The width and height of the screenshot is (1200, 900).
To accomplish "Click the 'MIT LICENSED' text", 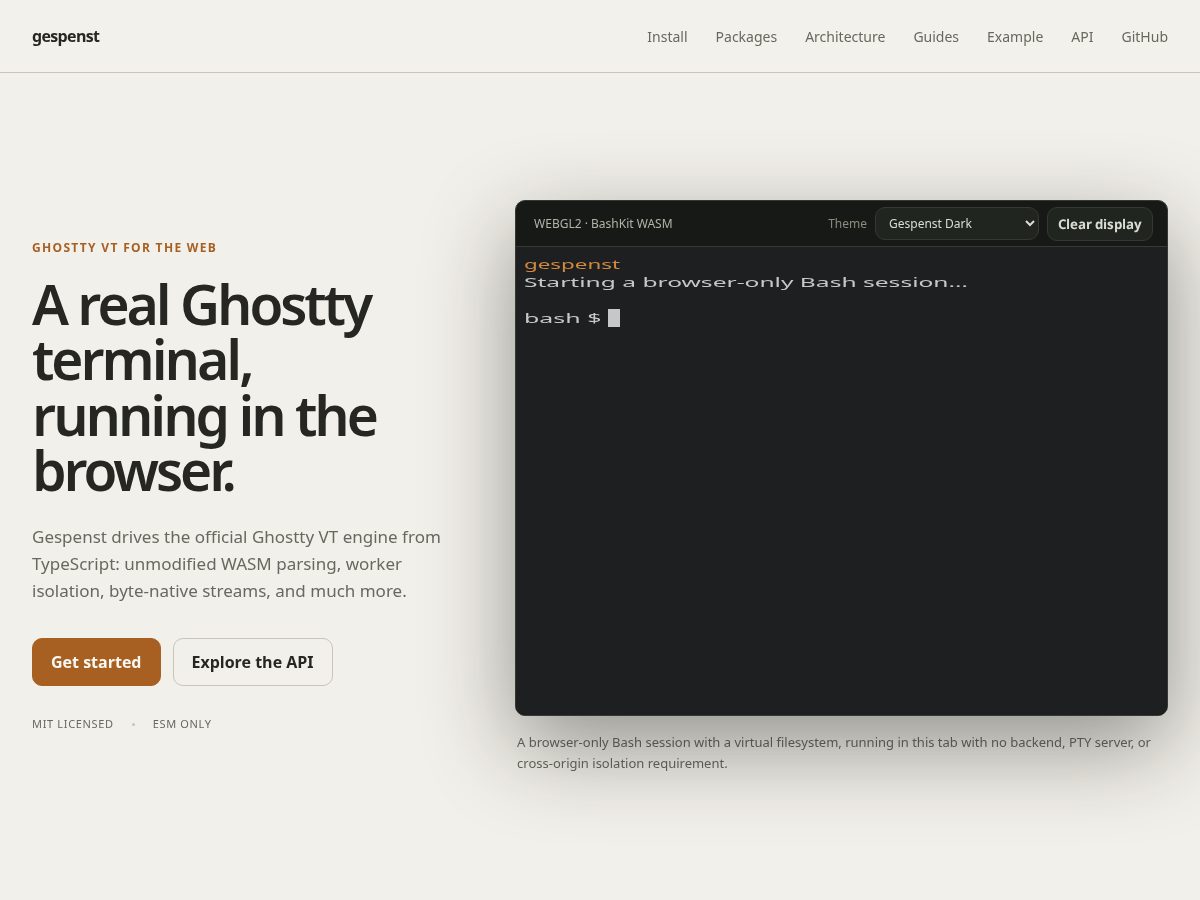I will point(73,724).
